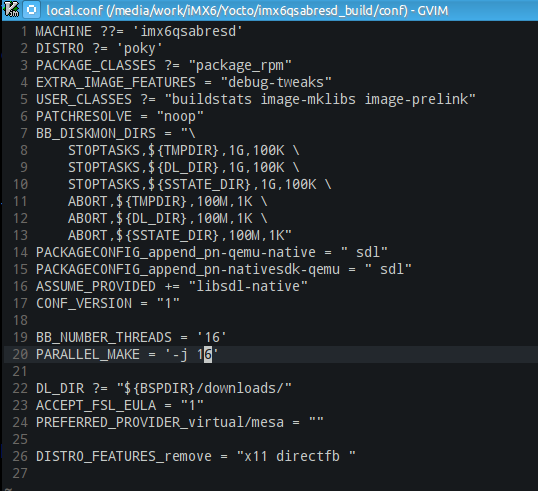The width and height of the screenshot is (538, 491).
Task: Click STOPTASKS ${SSTATE_DIR} entry on line 10
Action: [x=199, y=185]
